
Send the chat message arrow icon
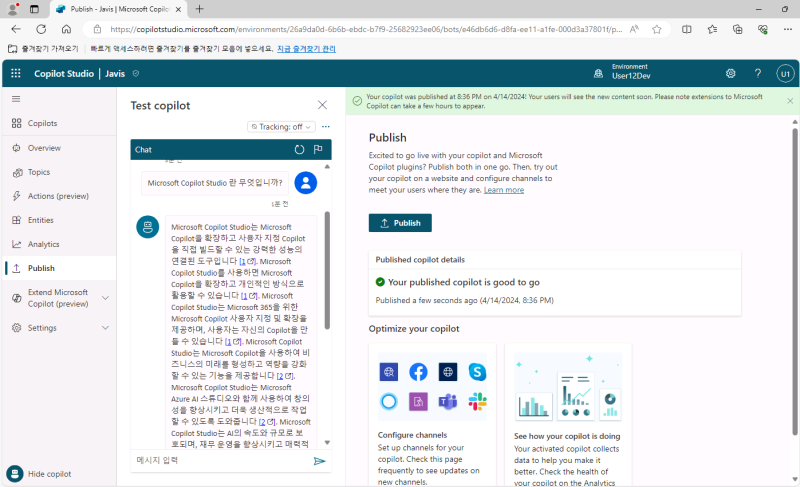319,461
